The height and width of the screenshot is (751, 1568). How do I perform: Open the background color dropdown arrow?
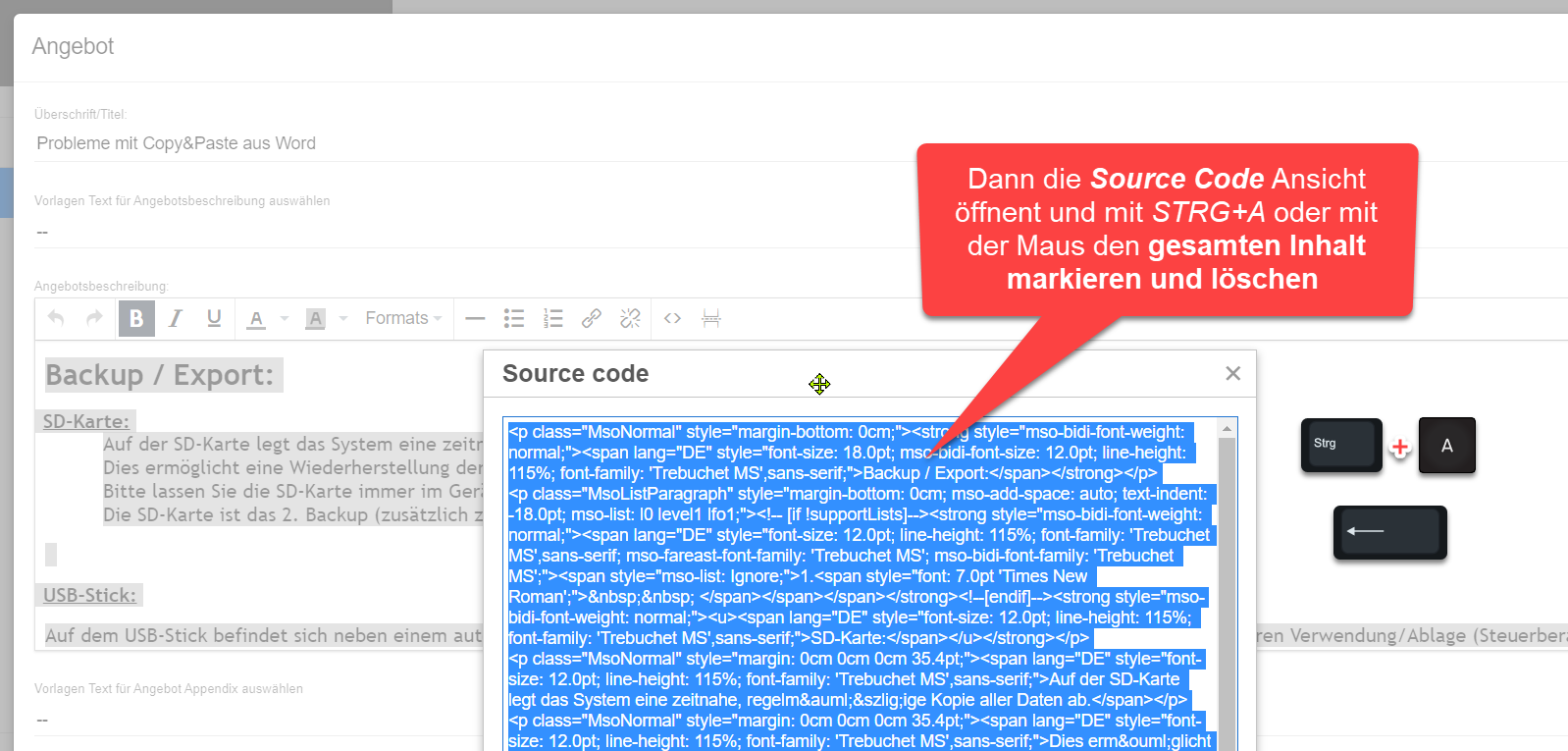tap(343, 318)
